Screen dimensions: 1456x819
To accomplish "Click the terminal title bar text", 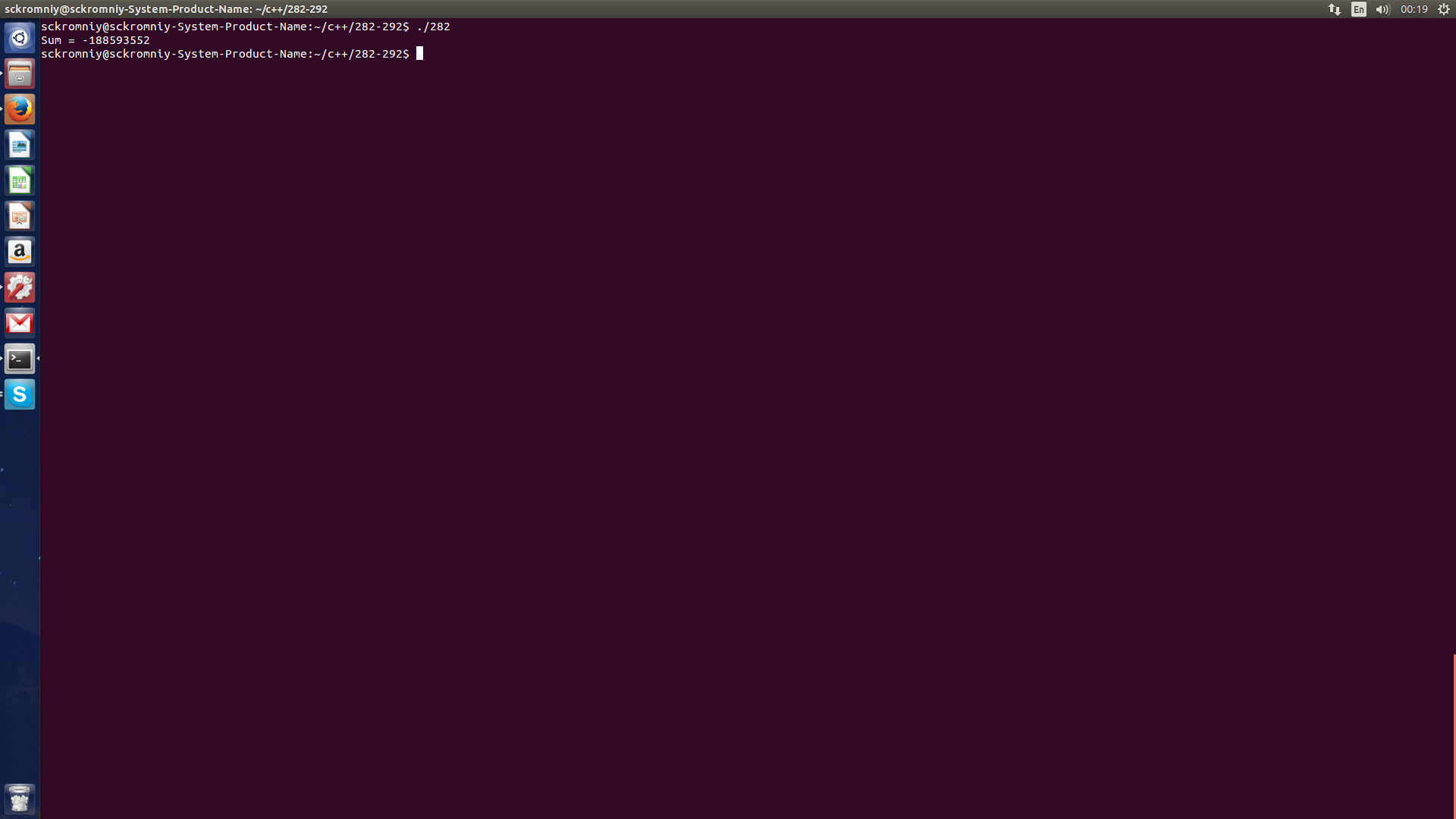I will point(166,9).
